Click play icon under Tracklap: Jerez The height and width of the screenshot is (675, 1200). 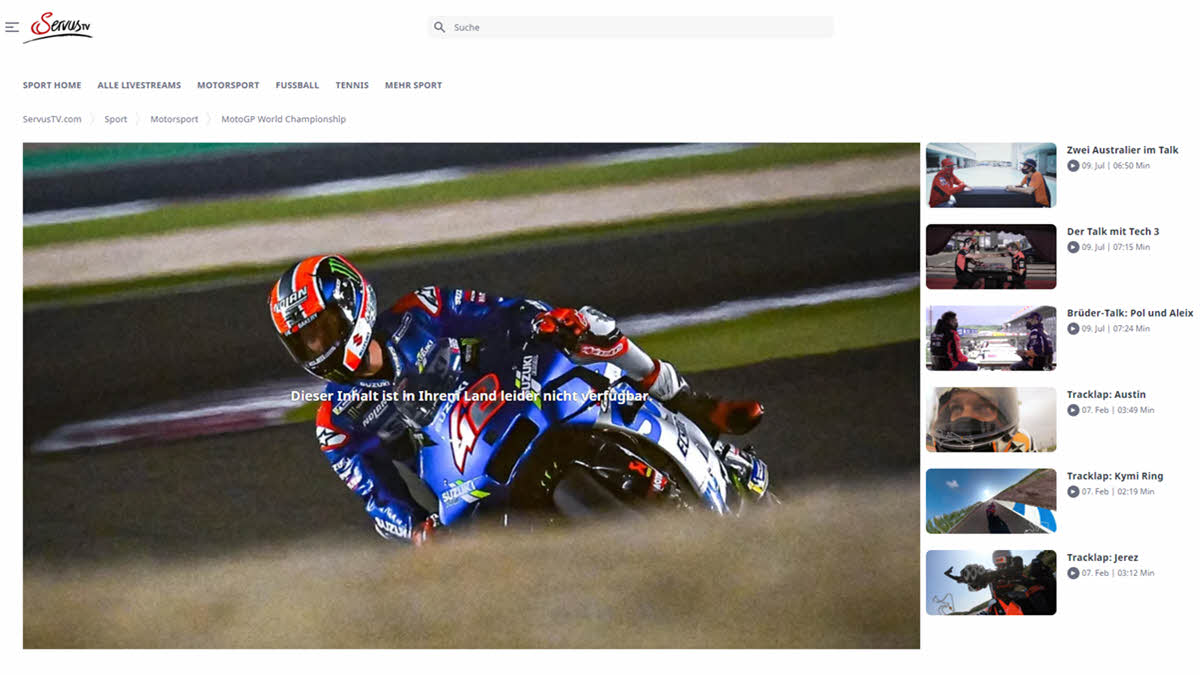click(1073, 573)
